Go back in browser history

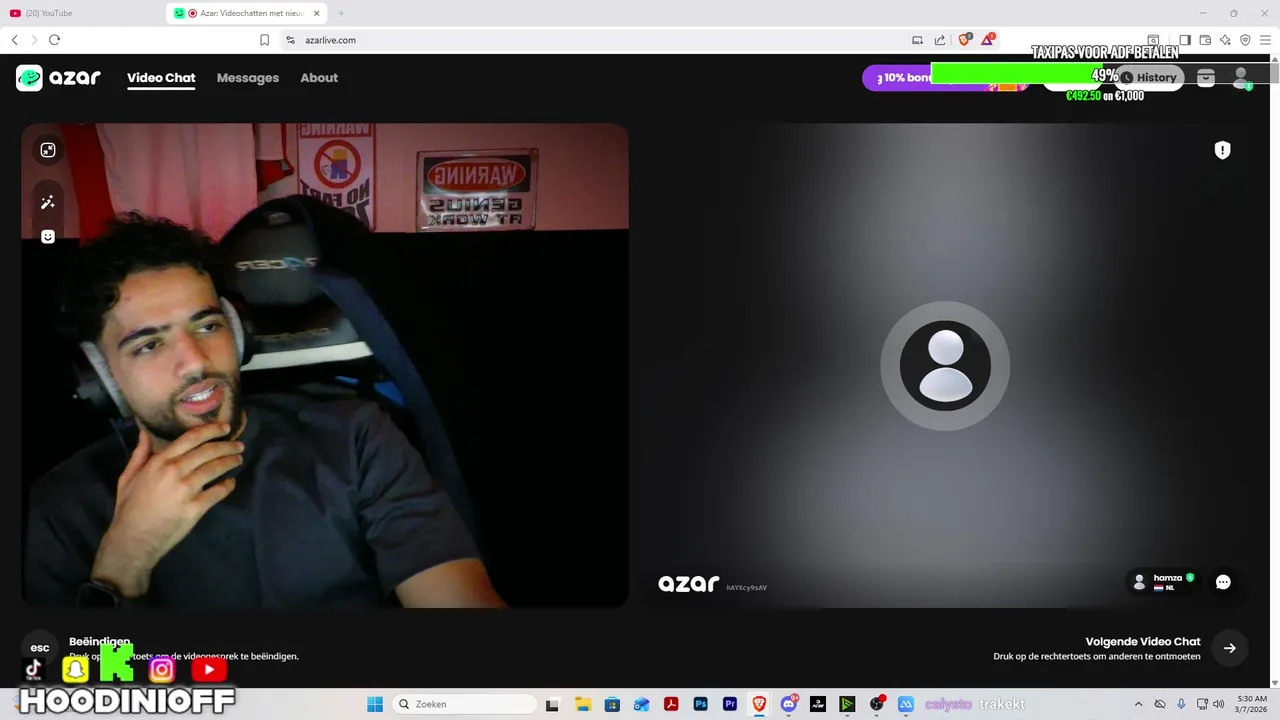(15, 40)
